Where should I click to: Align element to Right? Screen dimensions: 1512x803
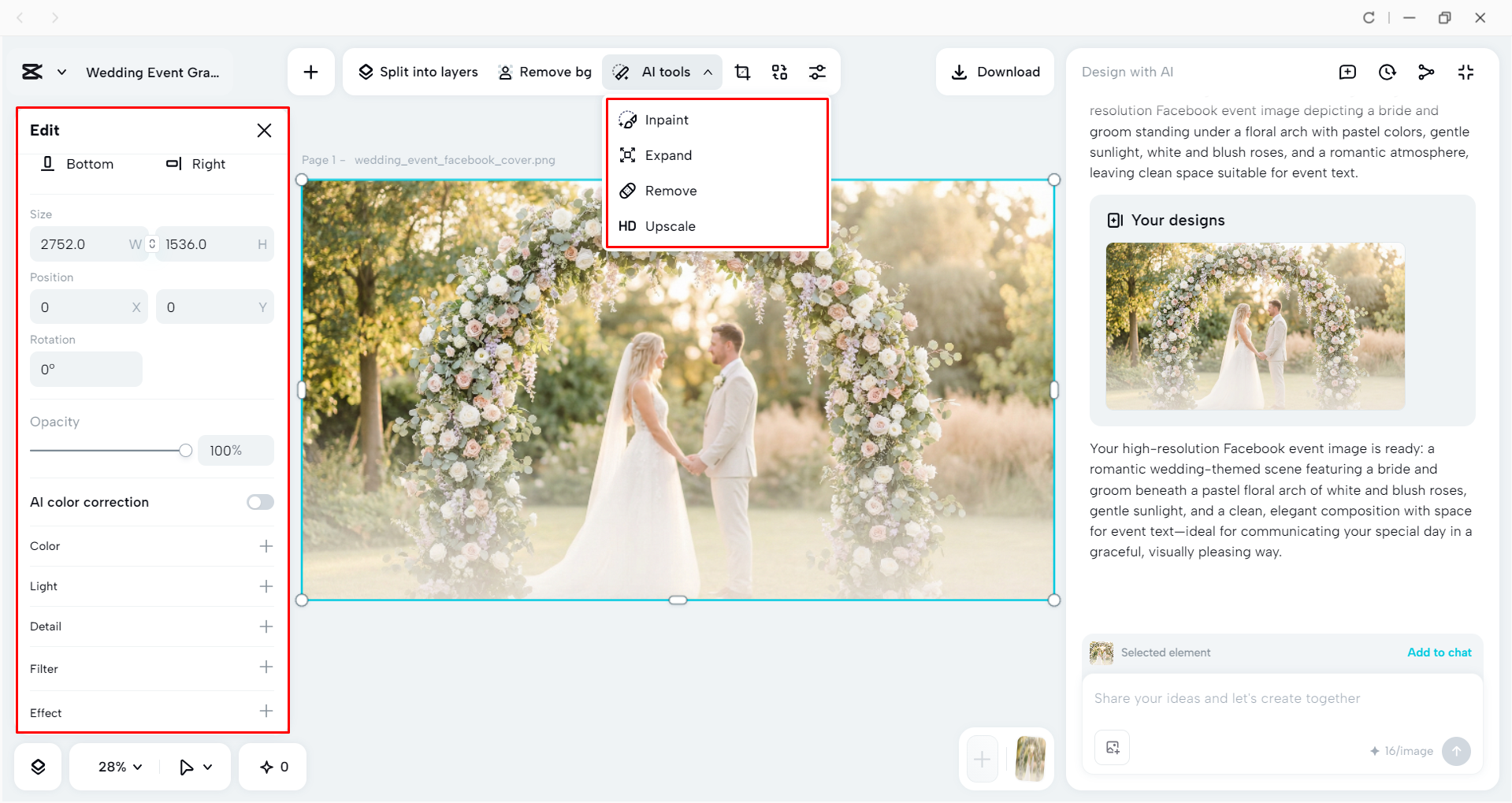coord(195,164)
